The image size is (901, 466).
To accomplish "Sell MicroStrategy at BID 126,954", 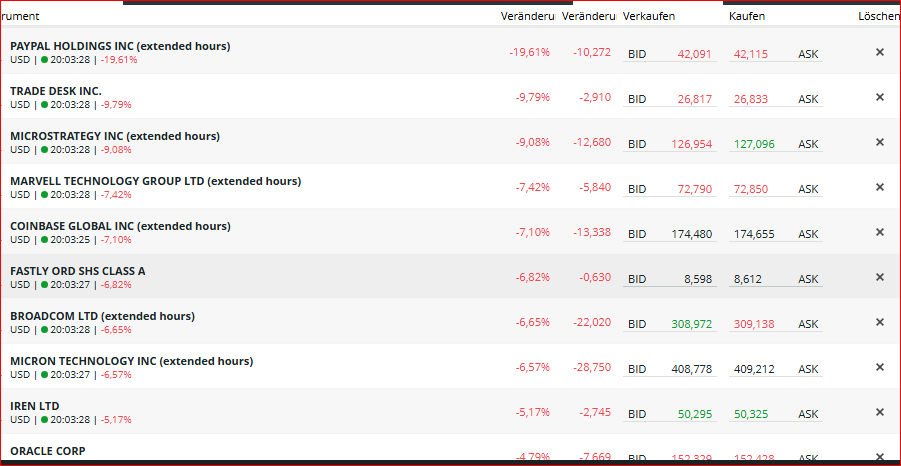I will [x=692, y=144].
